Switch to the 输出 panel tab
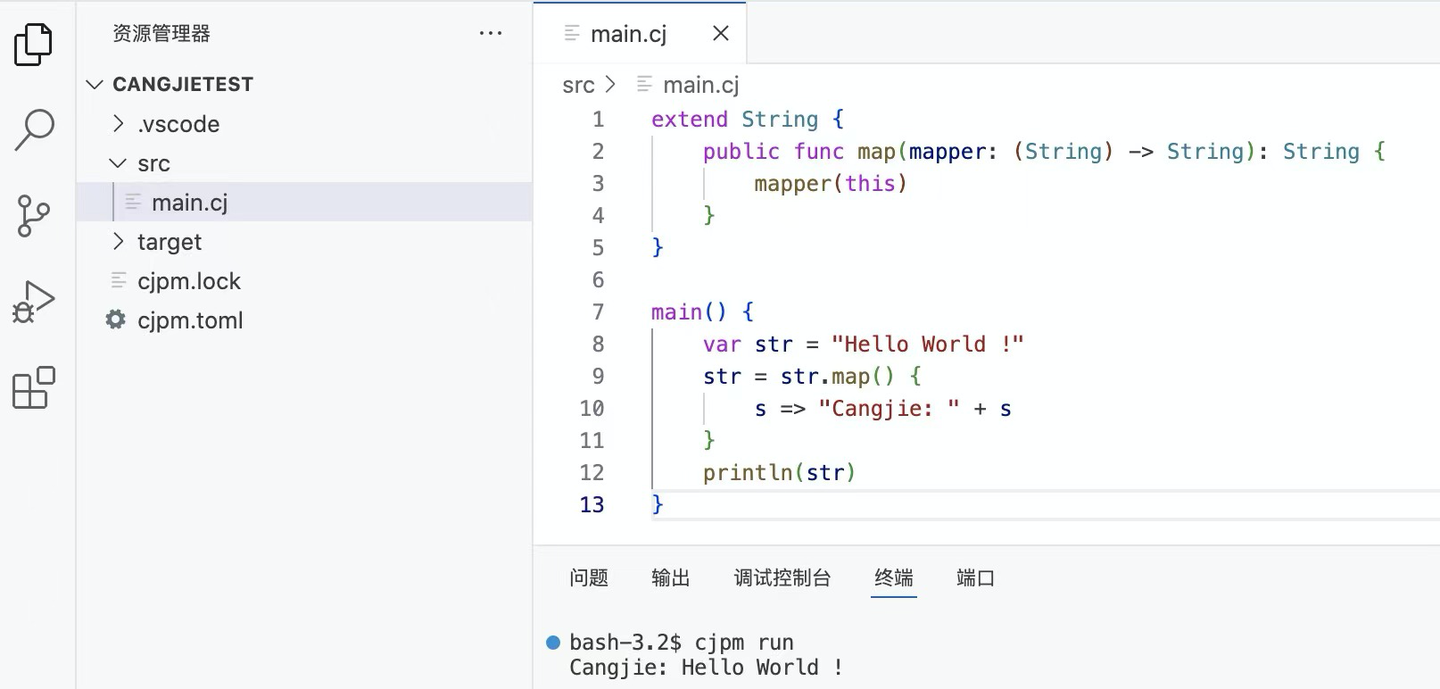The width and height of the screenshot is (1440, 689). click(x=670, y=578)
